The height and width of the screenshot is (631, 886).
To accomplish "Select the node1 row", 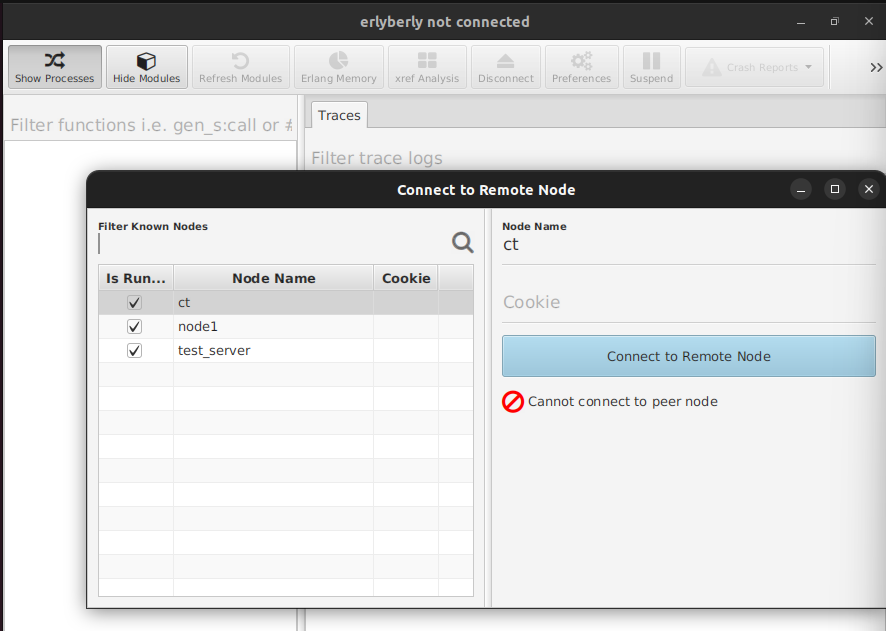I will [x=286, y=327].
